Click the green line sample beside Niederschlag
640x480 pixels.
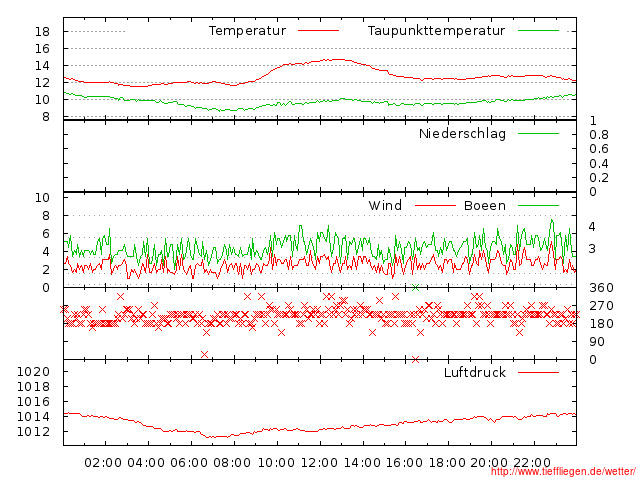pos(538,133)
